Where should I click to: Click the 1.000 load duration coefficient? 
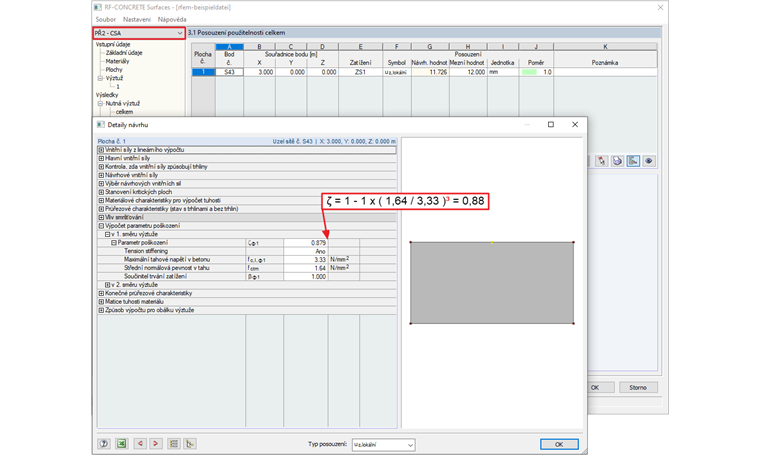tap(306, 276)
